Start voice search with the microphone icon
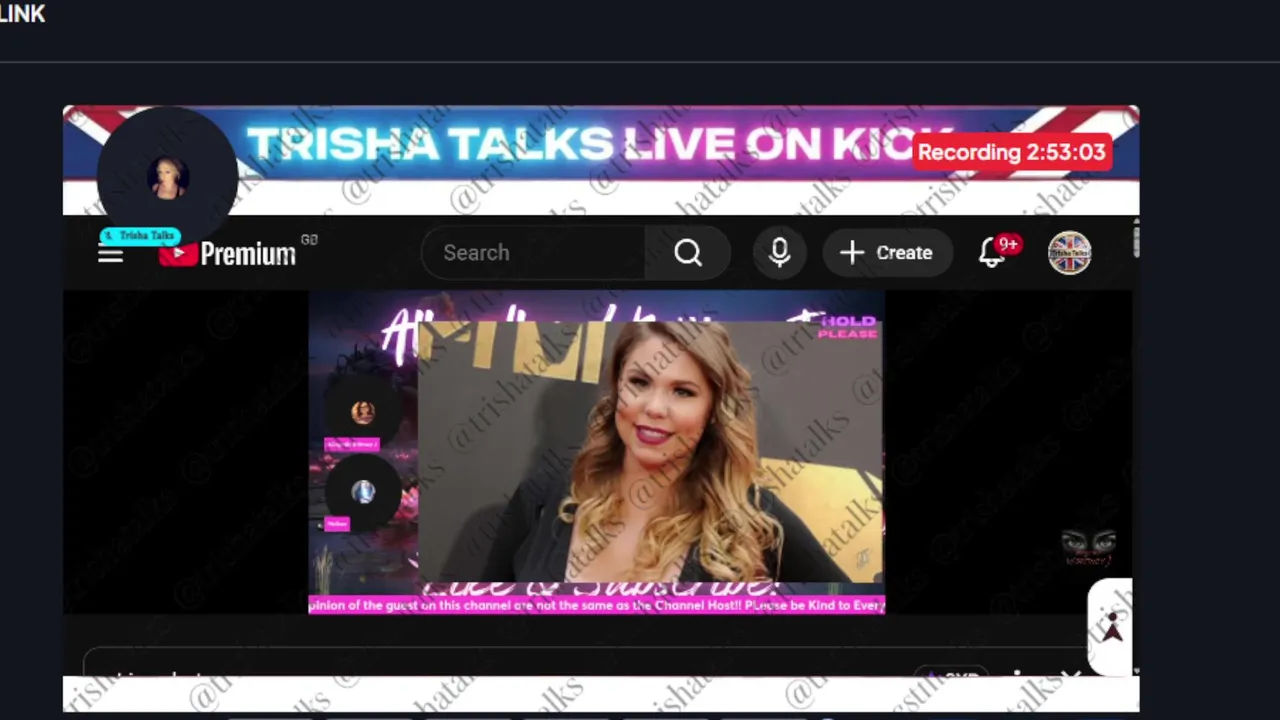 point(780,253)
